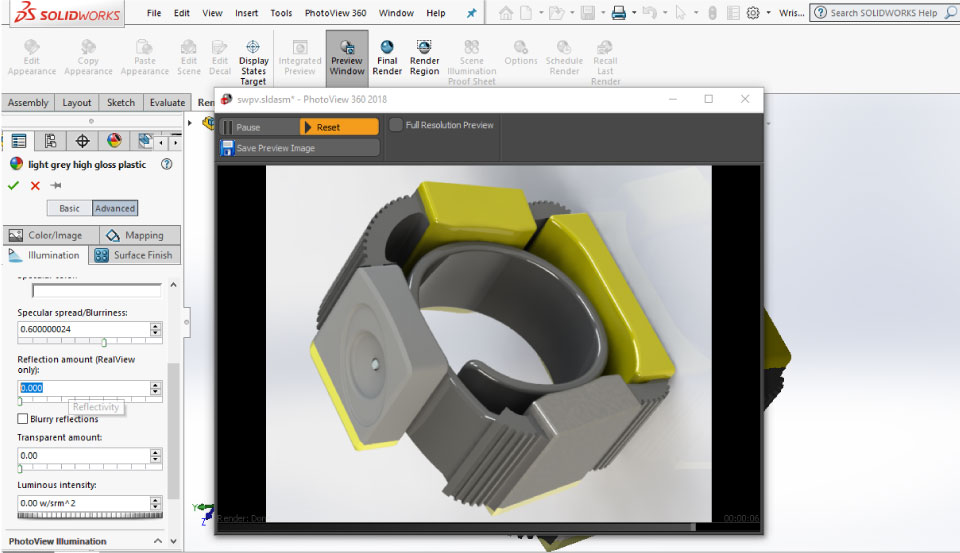Enable Blurry reflections checkbox

click(23, 419)
